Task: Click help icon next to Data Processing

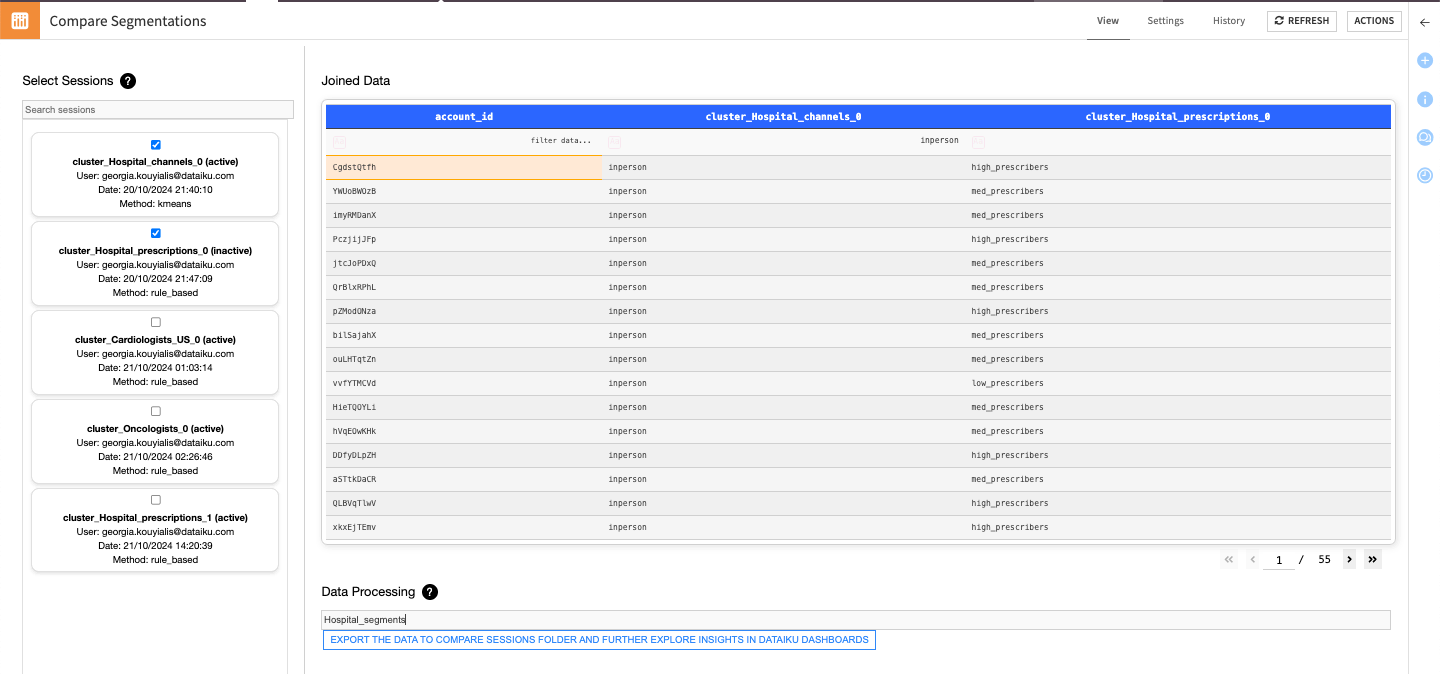Action: (x=430, y=592)
